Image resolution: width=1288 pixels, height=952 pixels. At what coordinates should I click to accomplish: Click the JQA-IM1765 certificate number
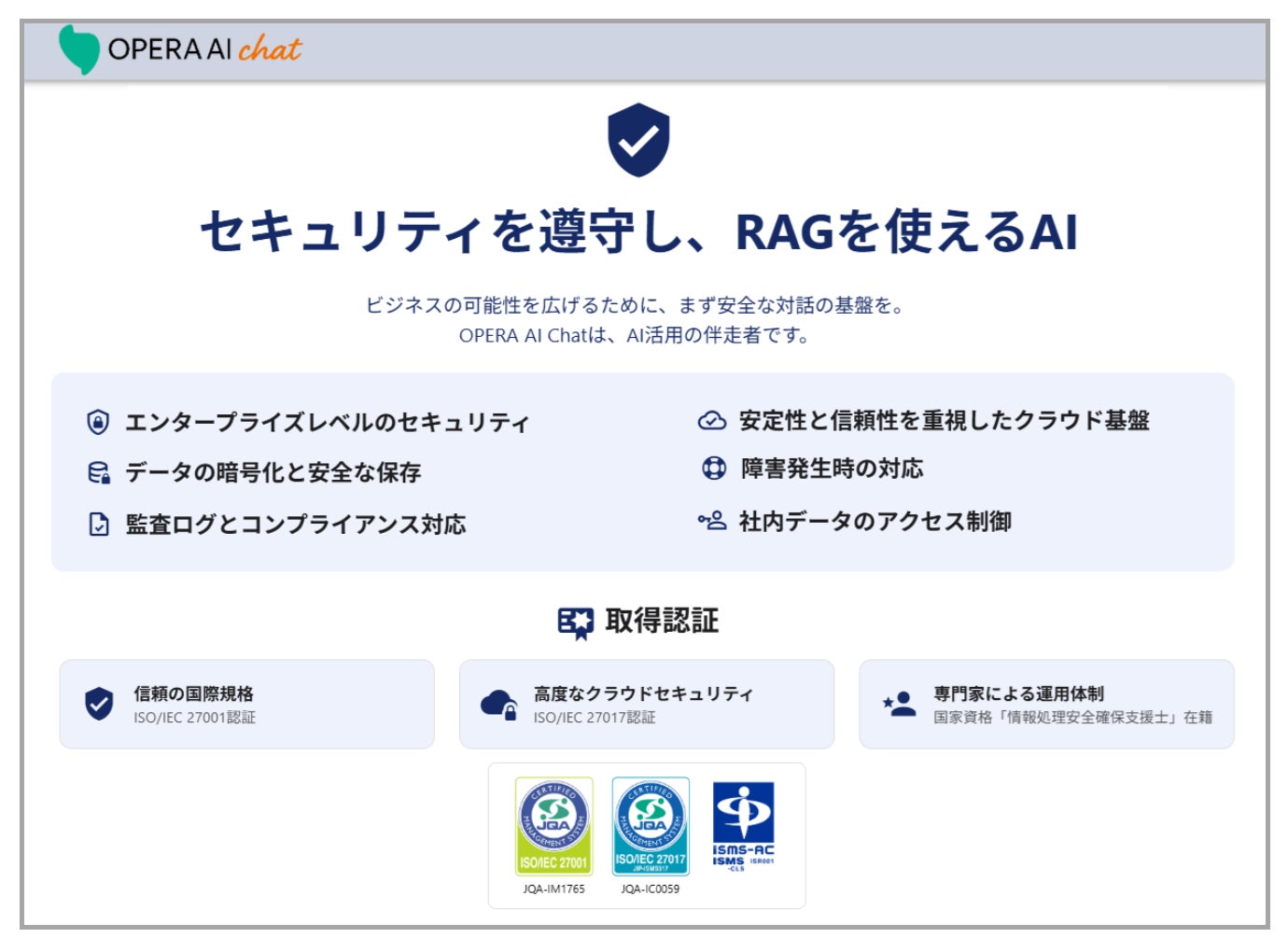coord(554,889)
